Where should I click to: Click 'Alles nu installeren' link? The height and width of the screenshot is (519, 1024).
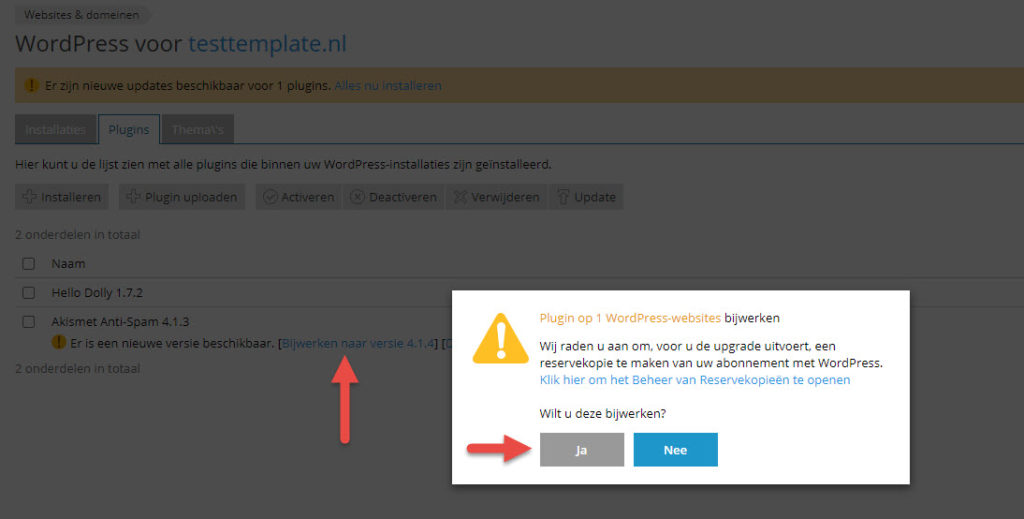pyautogui.click(x=388, y=86)
